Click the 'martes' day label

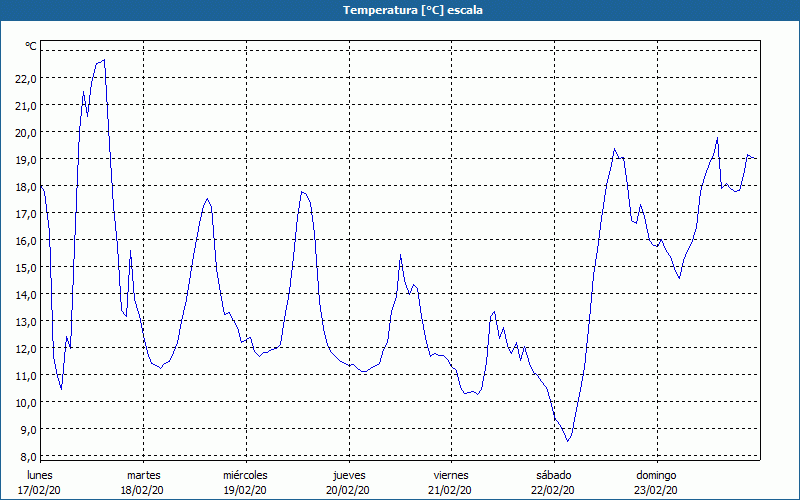(144, 475)
